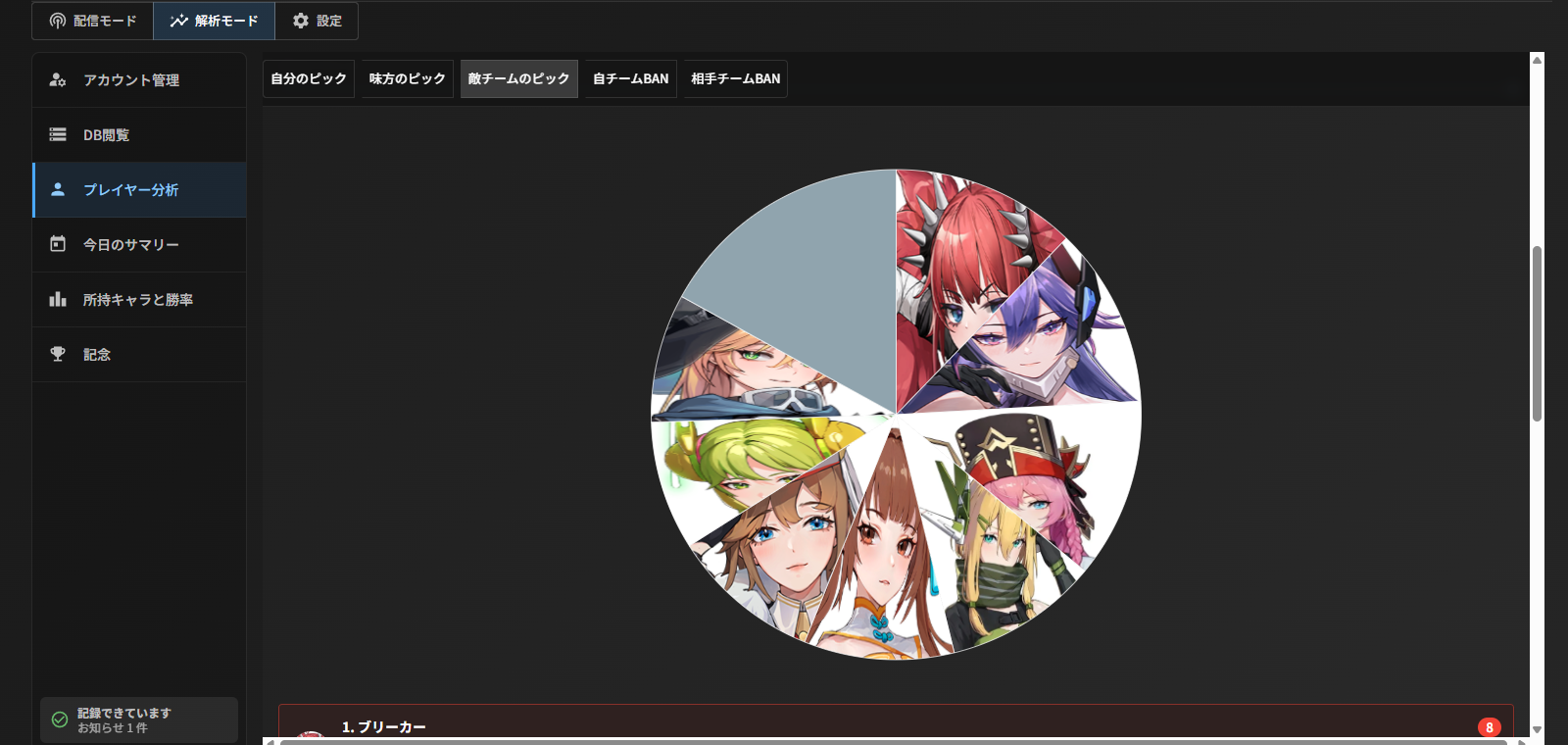This screenshot has width=1568, height=745.
Task: Select the 自チームBAN tab
Action: (631, 78)
